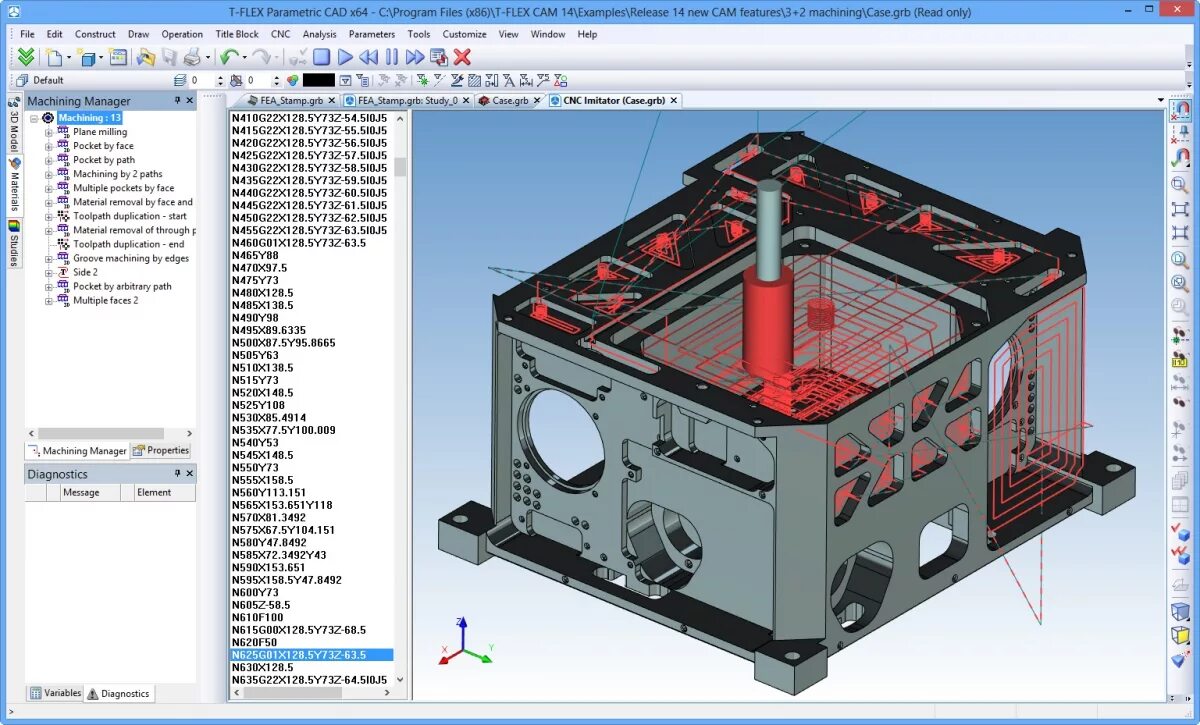Open the Analysis menu
Screen dimensions: 1200x725
[320, 34]
